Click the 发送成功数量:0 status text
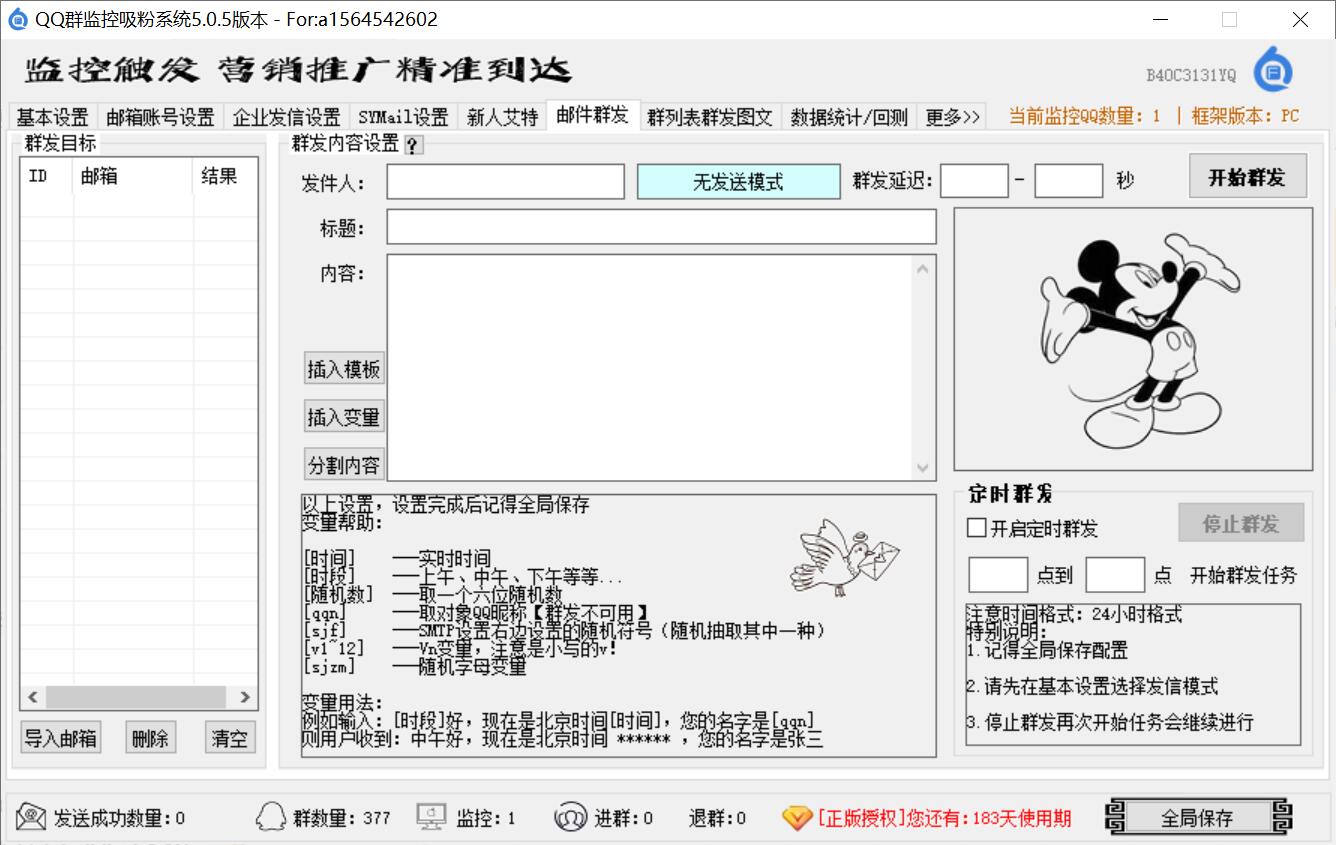 (120, 818)
